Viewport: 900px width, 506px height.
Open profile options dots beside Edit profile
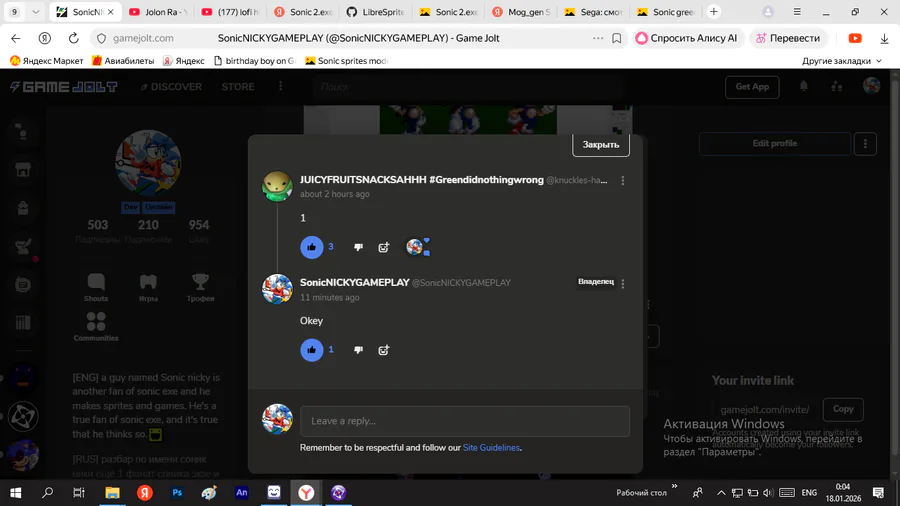tap(865, 143)
